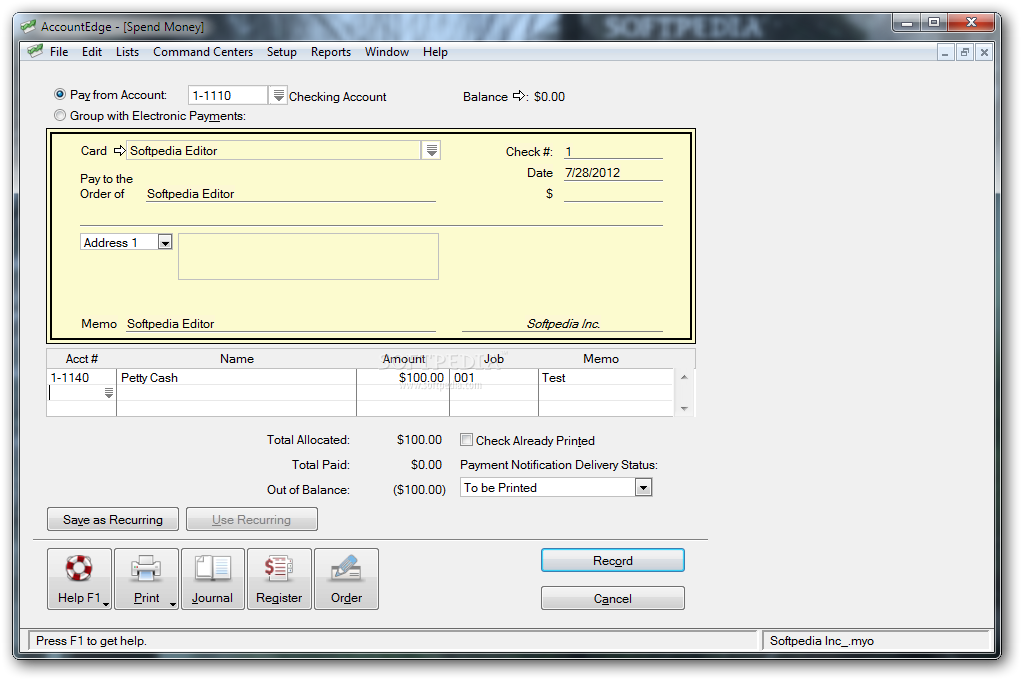Click the Check # field
Screen dimensions: 1022x680
[x=613, y=151]
